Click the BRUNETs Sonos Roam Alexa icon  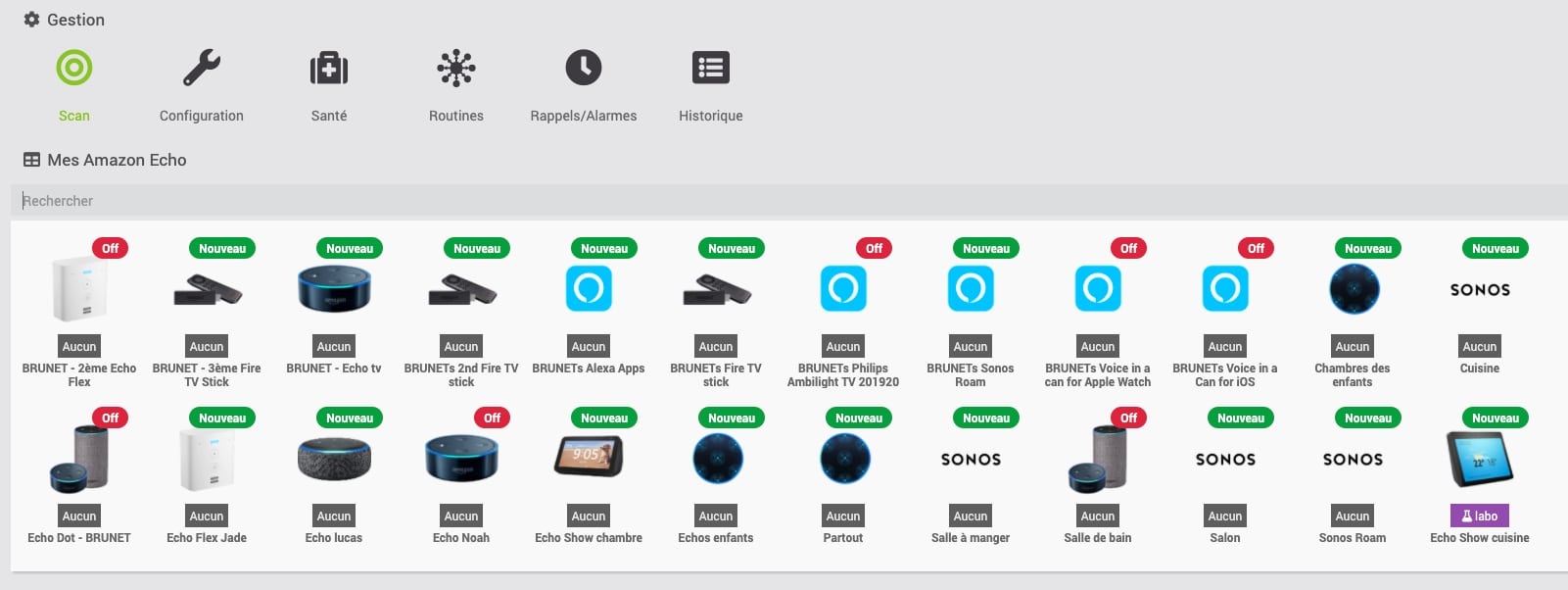pyautogui.click(x=971, y=289)
